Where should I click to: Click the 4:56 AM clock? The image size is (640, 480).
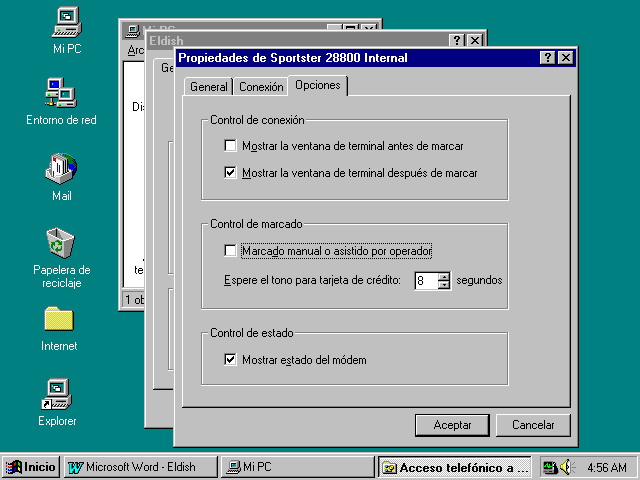607,467
